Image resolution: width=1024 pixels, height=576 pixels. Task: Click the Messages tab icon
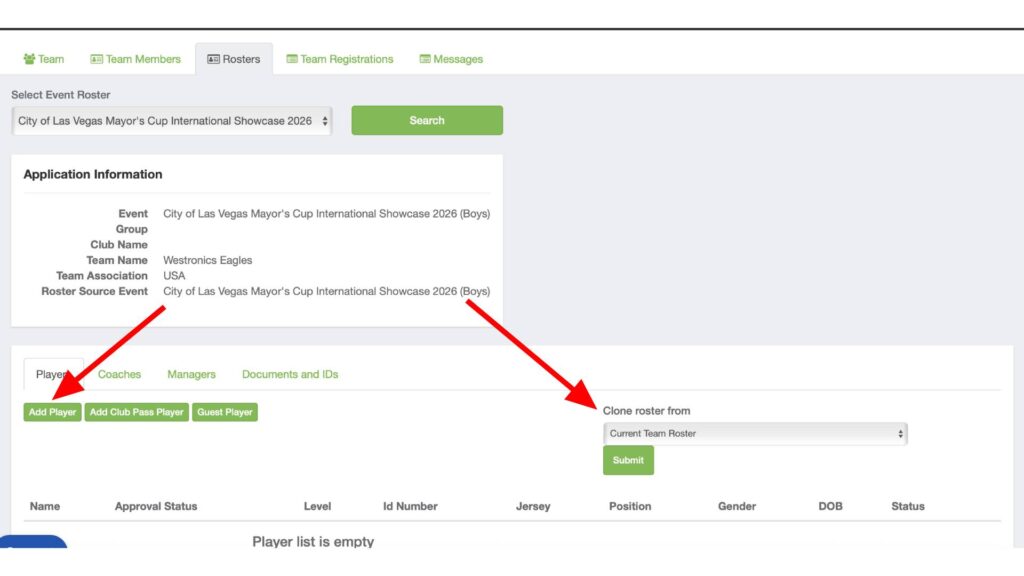click(425, 59)
